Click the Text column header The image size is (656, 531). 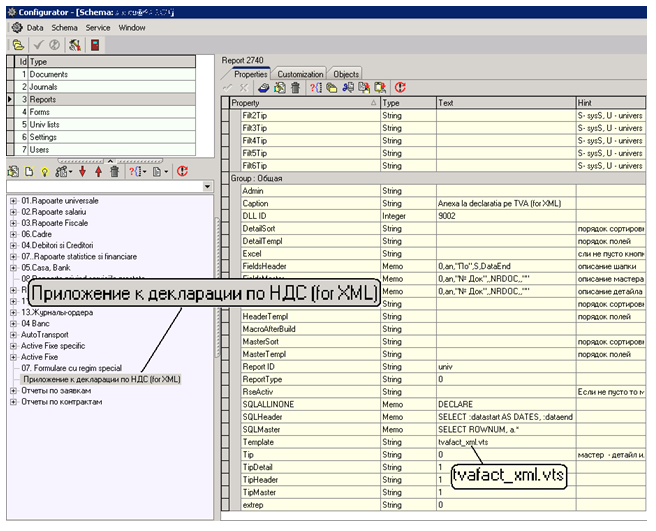(506, 103)
